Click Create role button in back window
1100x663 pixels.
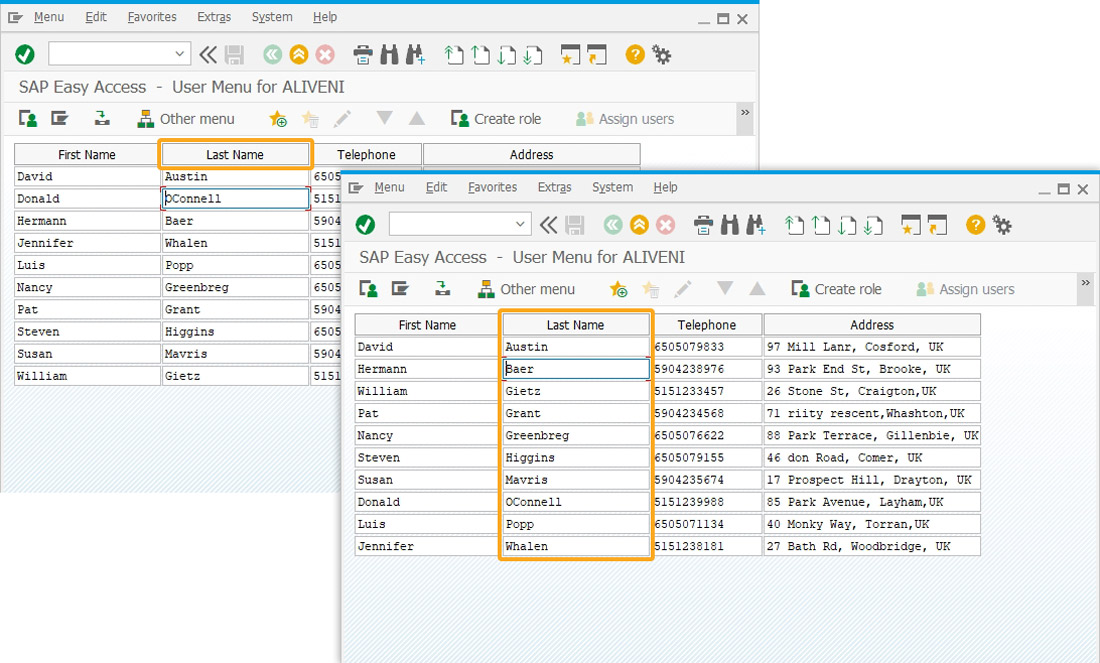(496, 119)
